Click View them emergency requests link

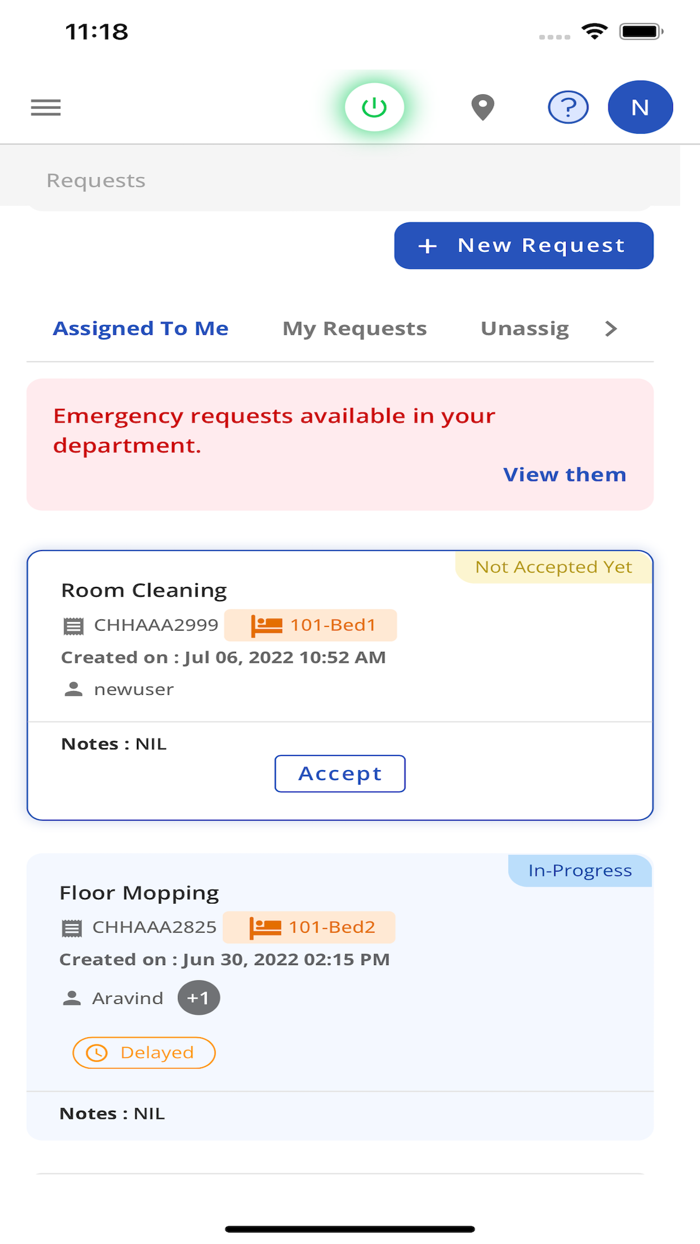[564, 474]
